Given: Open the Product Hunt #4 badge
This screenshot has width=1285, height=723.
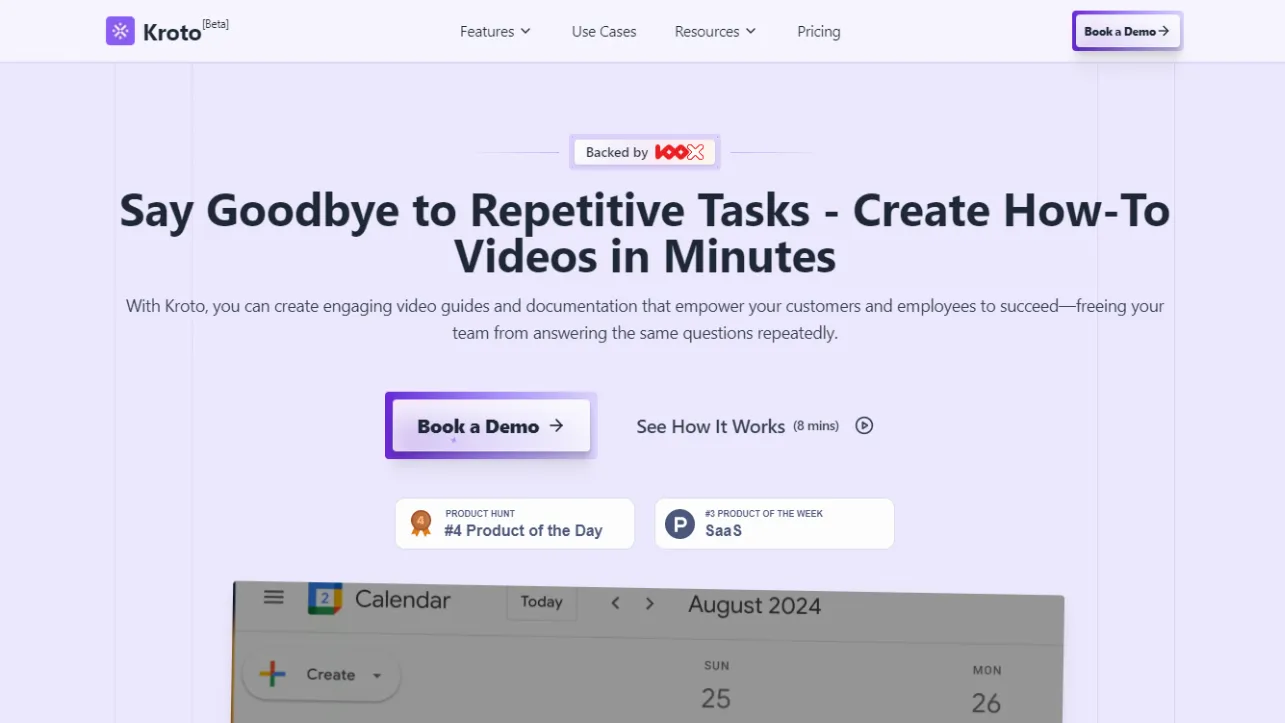Looking at the screenshot, I should pyautogui.click(x=515, y=523).
